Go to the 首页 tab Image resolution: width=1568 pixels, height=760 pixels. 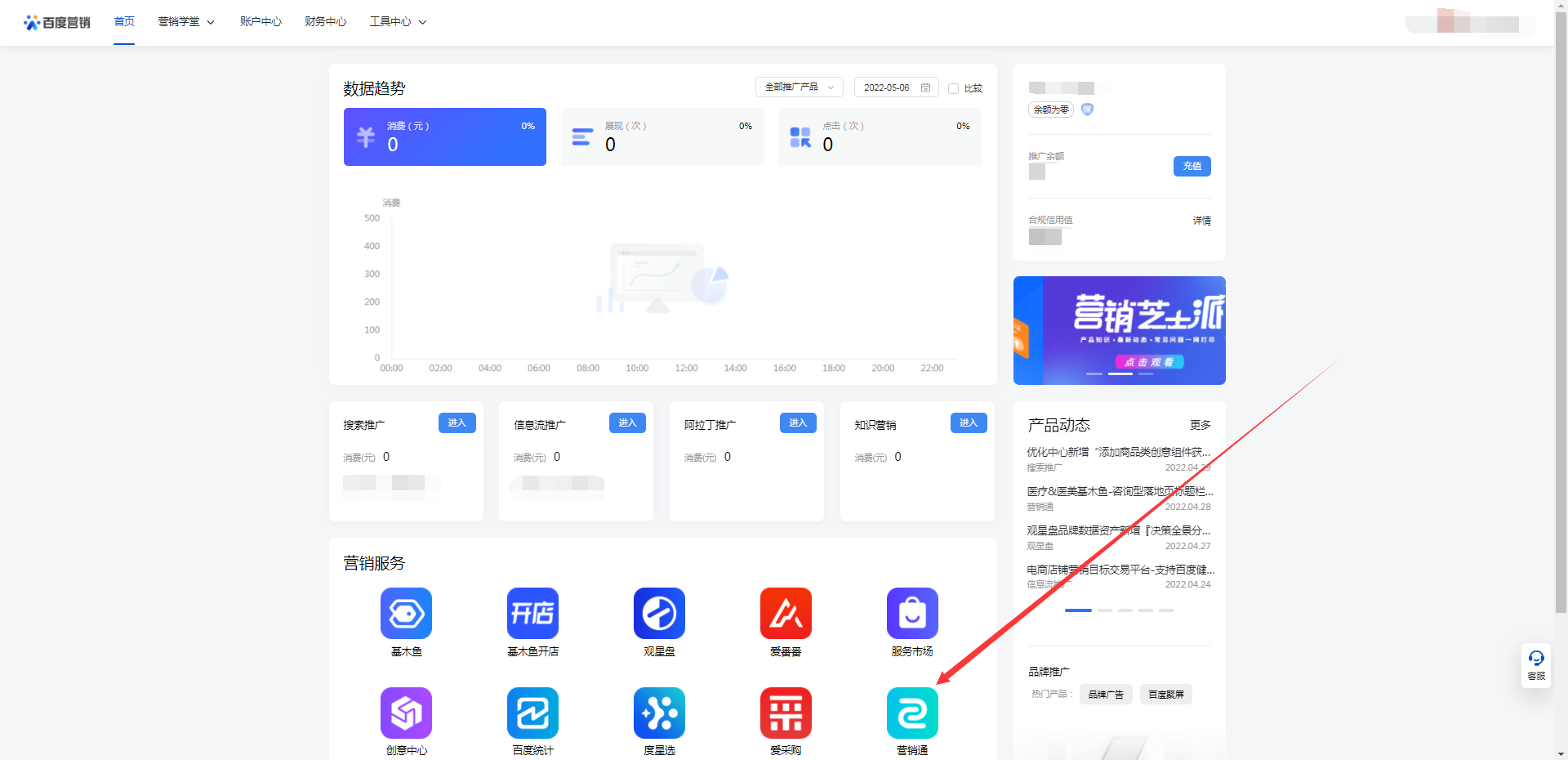(124, 22)
